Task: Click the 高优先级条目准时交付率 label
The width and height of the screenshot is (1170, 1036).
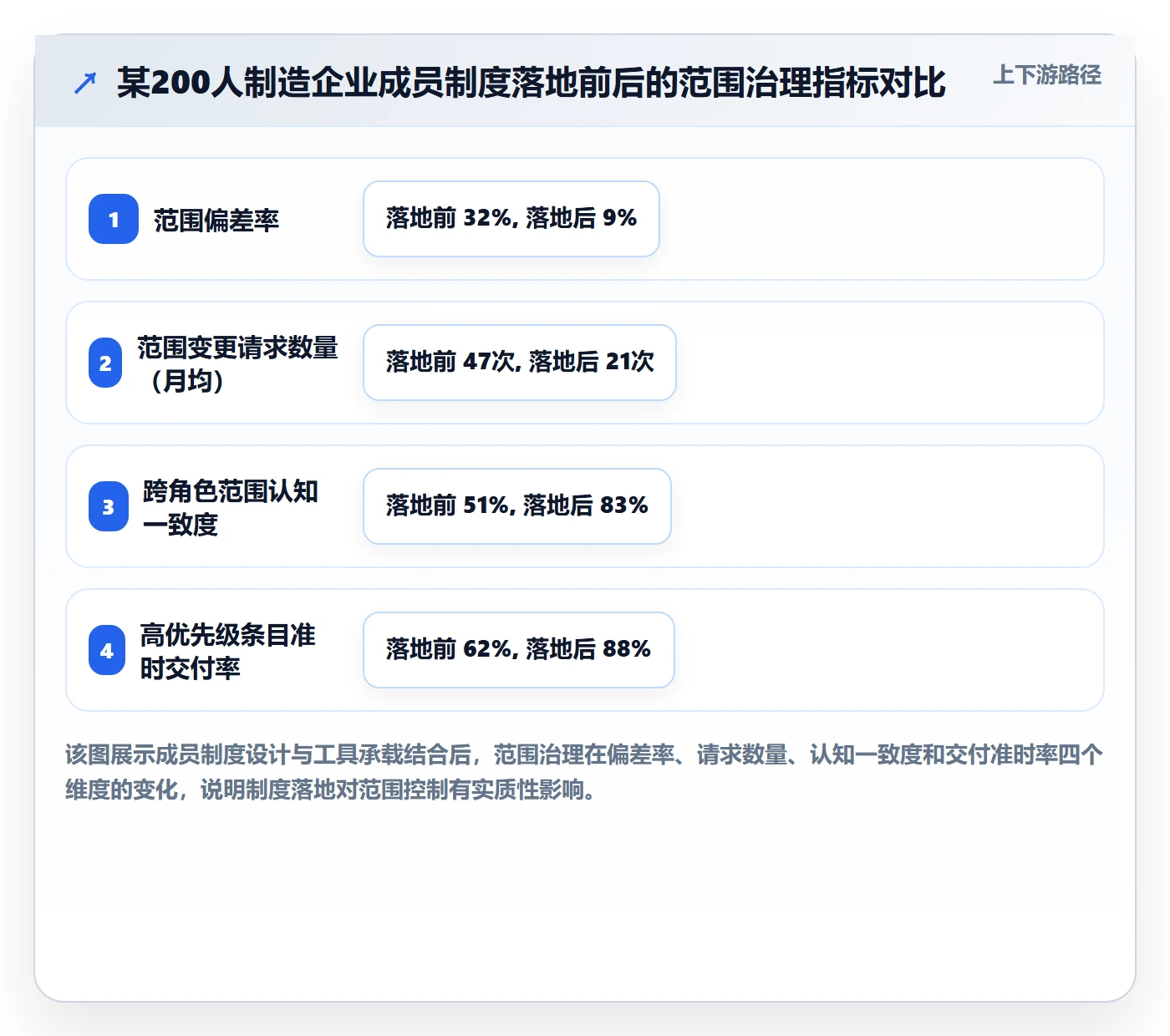Action: tap(228, 651)
